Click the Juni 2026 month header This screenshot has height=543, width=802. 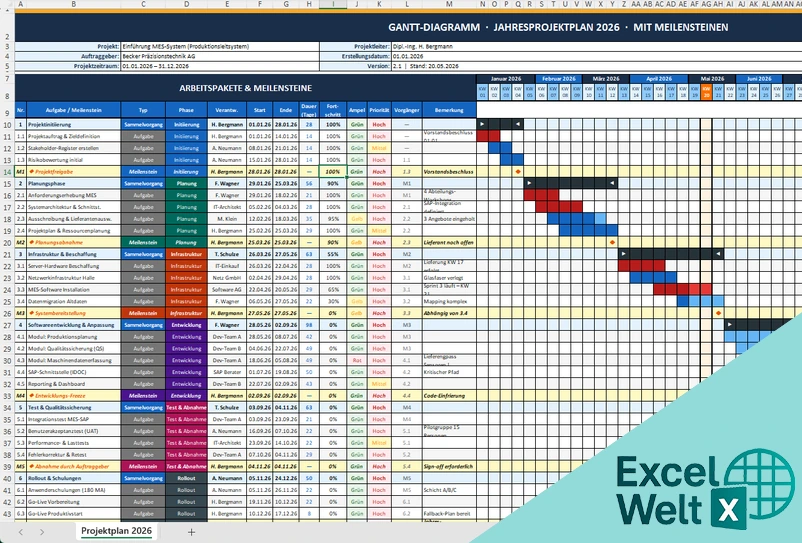759,79
